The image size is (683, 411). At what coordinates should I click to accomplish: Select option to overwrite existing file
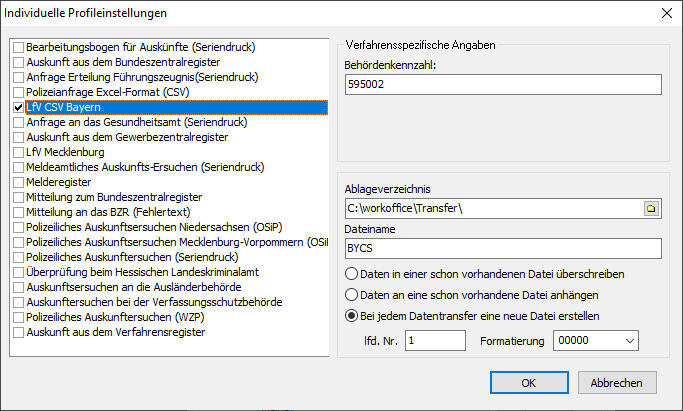click(x=352, y=273)
